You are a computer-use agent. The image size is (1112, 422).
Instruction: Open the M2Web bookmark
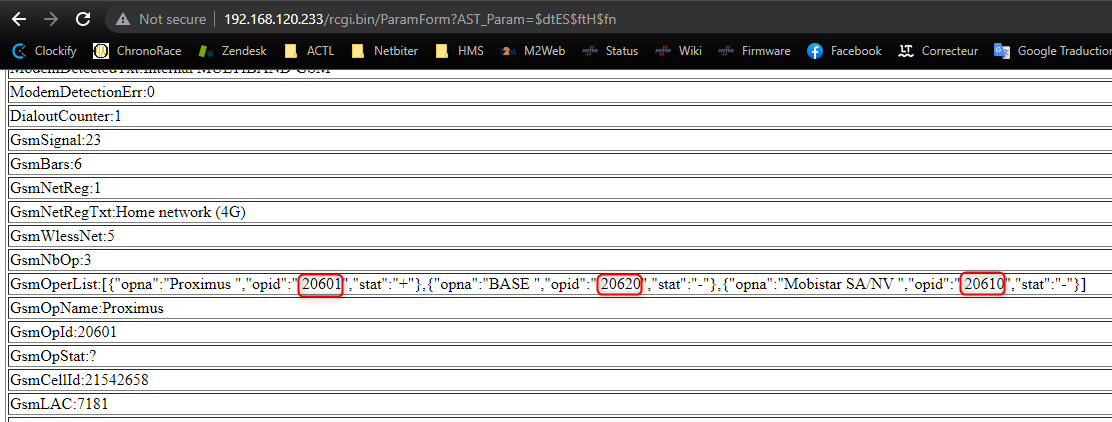click(531, 51)
